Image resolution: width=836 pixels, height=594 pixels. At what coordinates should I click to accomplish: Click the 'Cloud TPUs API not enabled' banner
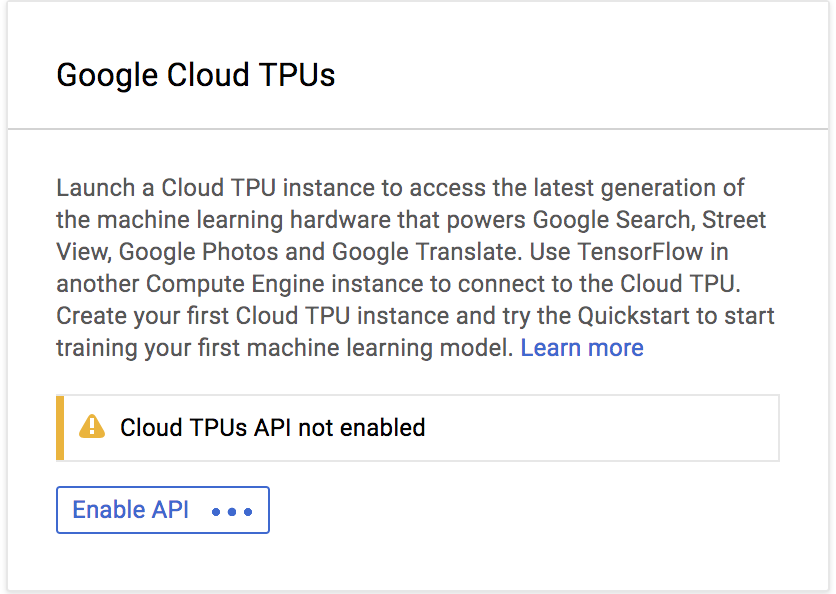419,427
